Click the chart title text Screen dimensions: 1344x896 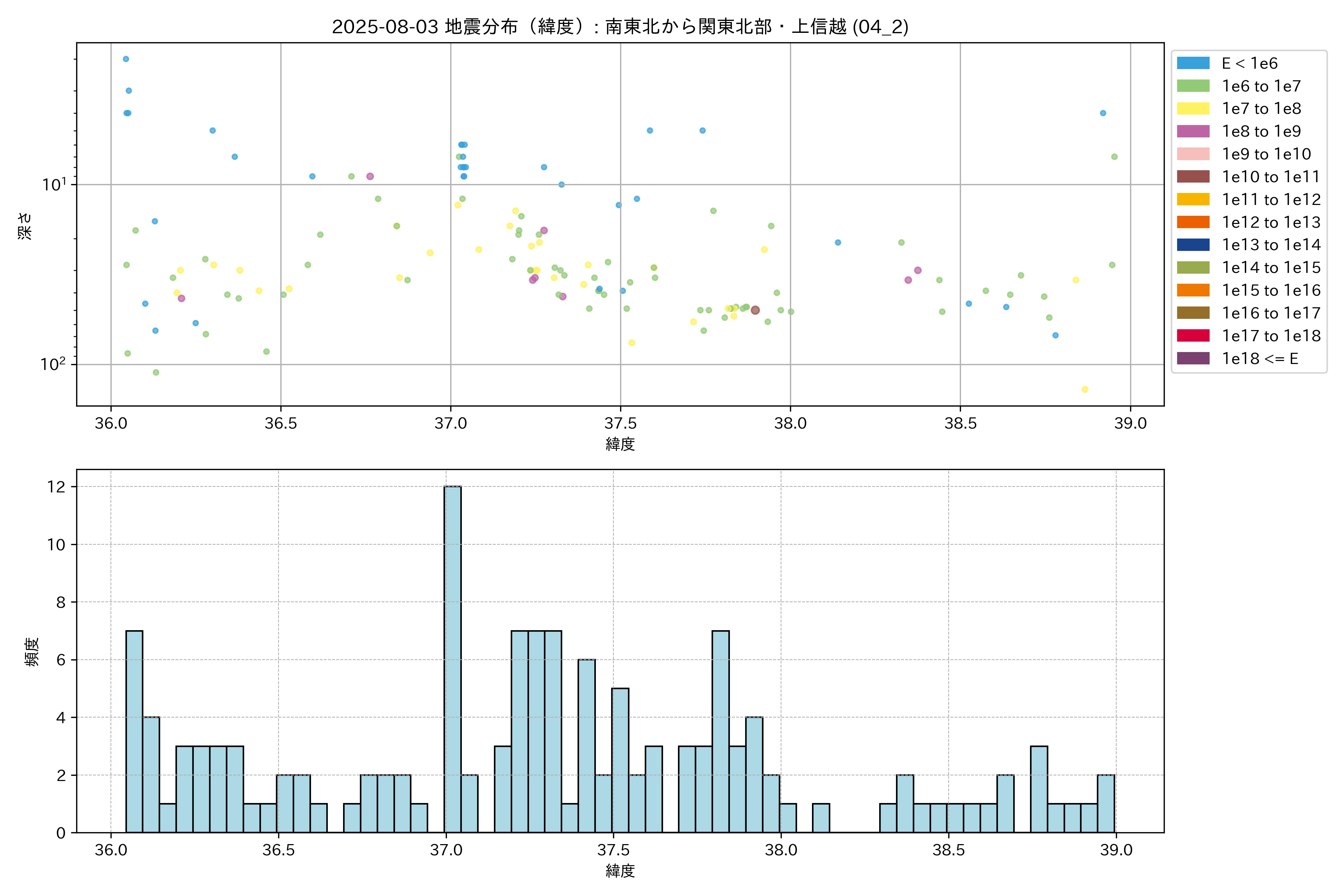coord(620,27)
